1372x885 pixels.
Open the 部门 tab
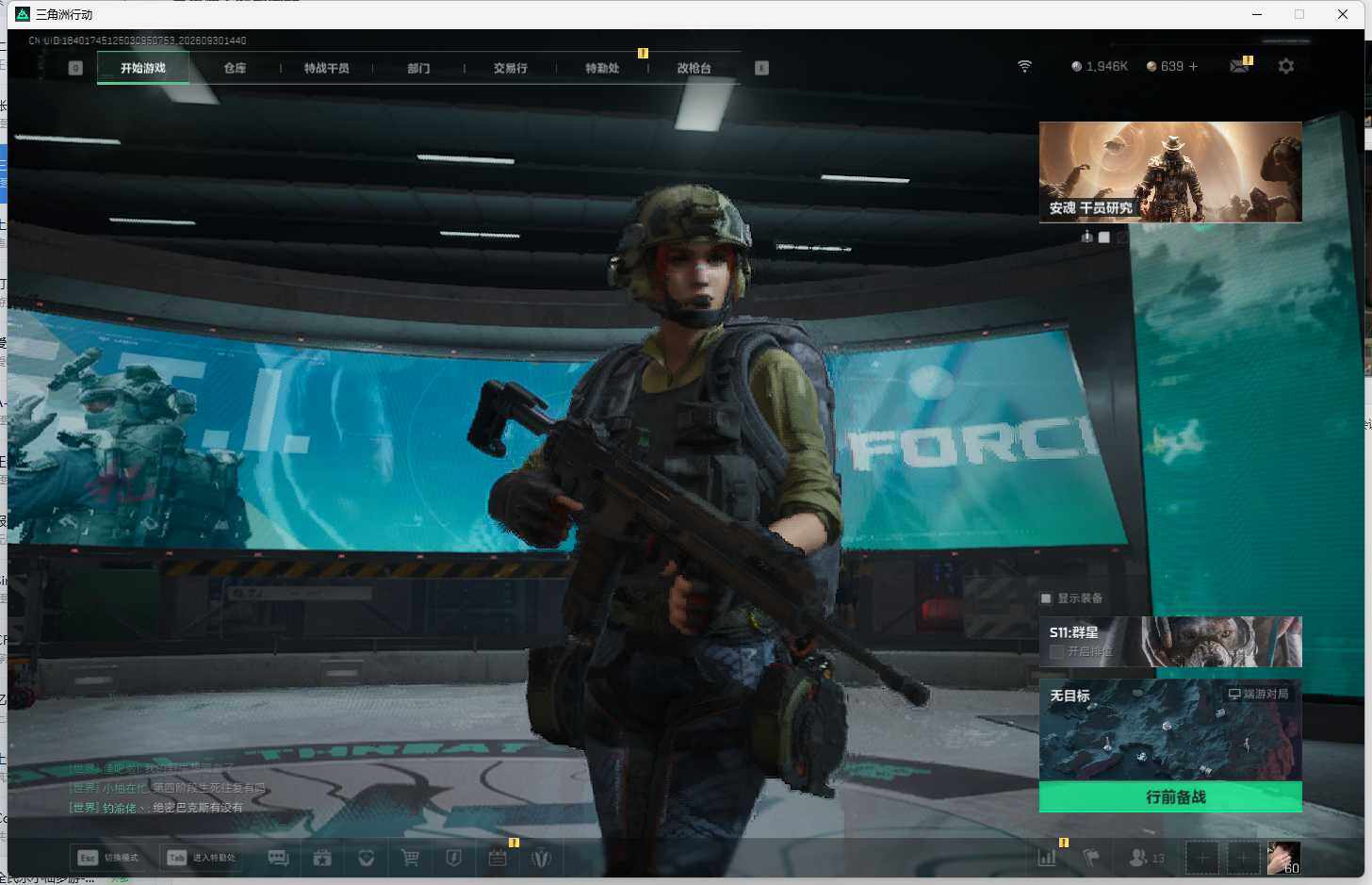click(x=418, y=68)
